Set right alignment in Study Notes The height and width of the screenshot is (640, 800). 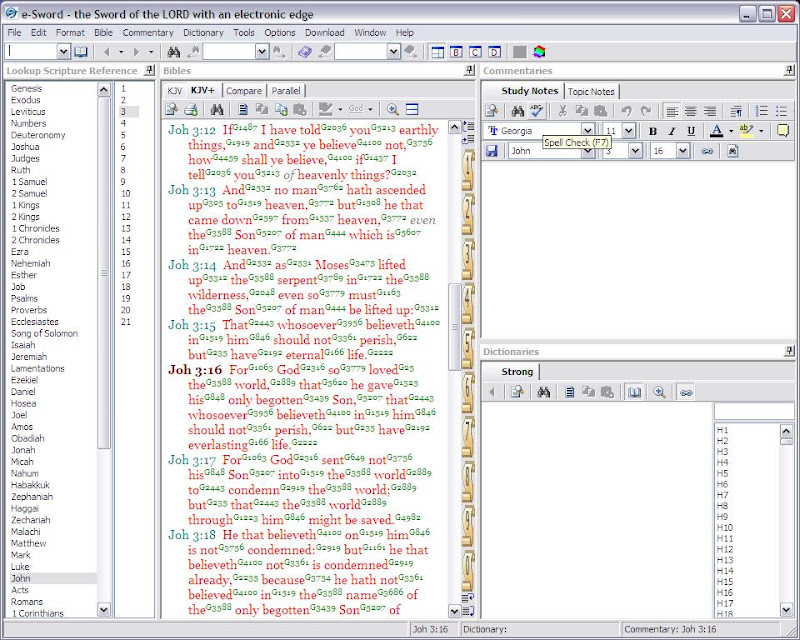pos(710,111)
